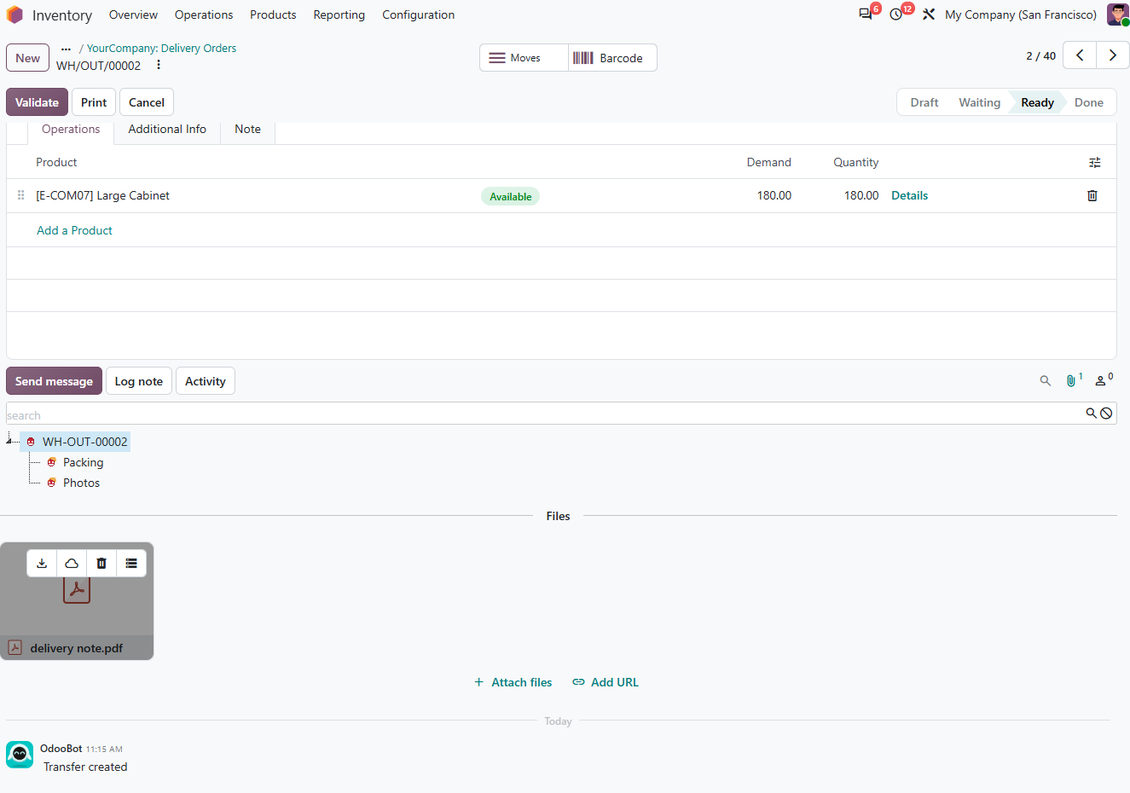This screenshot has height=793, width=1130.
Task: Click the cloud icon on delivery note.pdf
Action: [71, 563]
